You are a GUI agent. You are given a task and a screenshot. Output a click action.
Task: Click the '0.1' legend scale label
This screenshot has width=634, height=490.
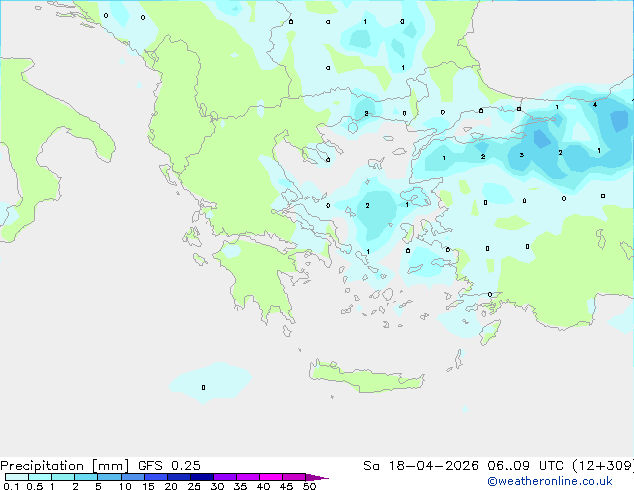[11, 486]
